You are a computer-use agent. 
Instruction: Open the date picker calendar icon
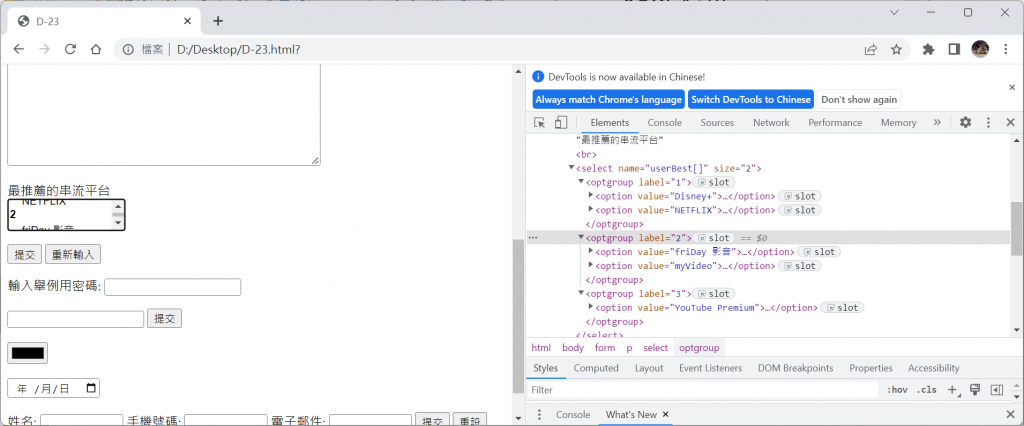(91, 388)
